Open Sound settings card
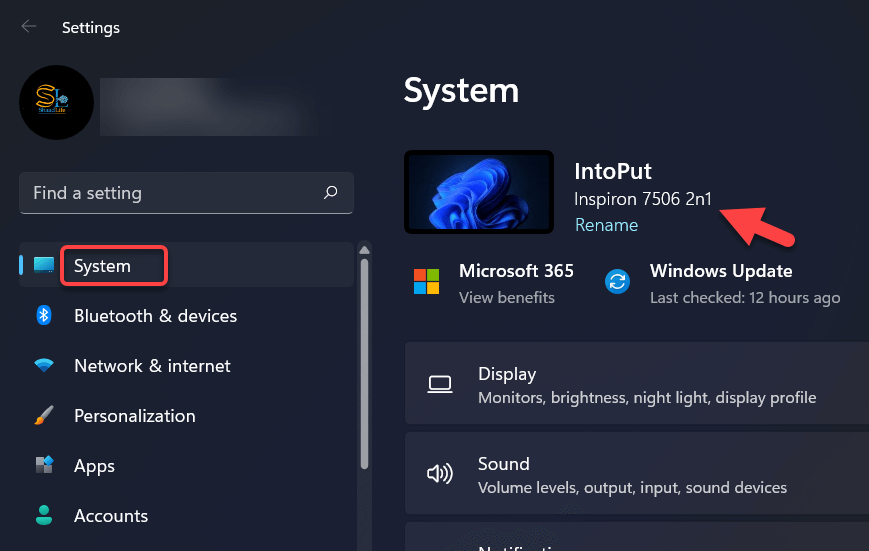869x551 pixels. pyautogui.click(x=637, y=473)
